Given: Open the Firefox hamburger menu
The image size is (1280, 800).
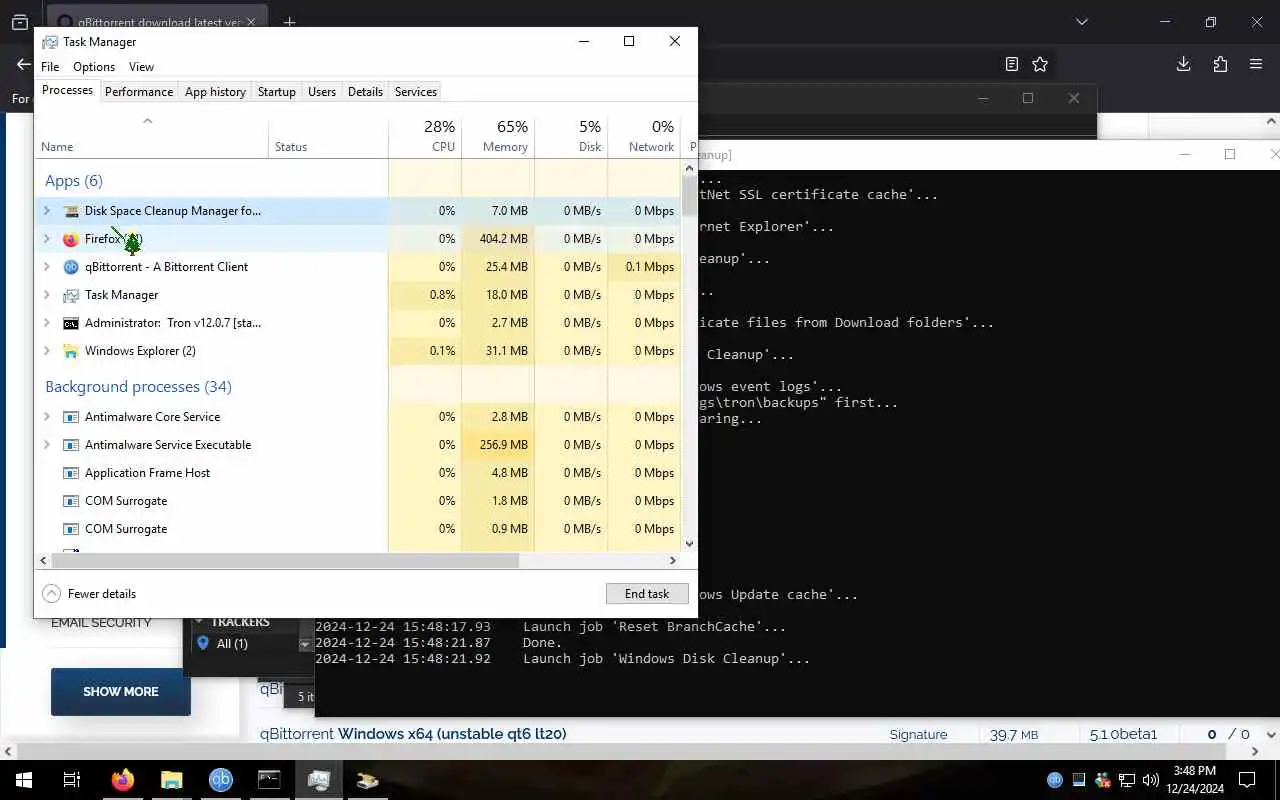Looking at the screenshot, I should pos(1256,64).
